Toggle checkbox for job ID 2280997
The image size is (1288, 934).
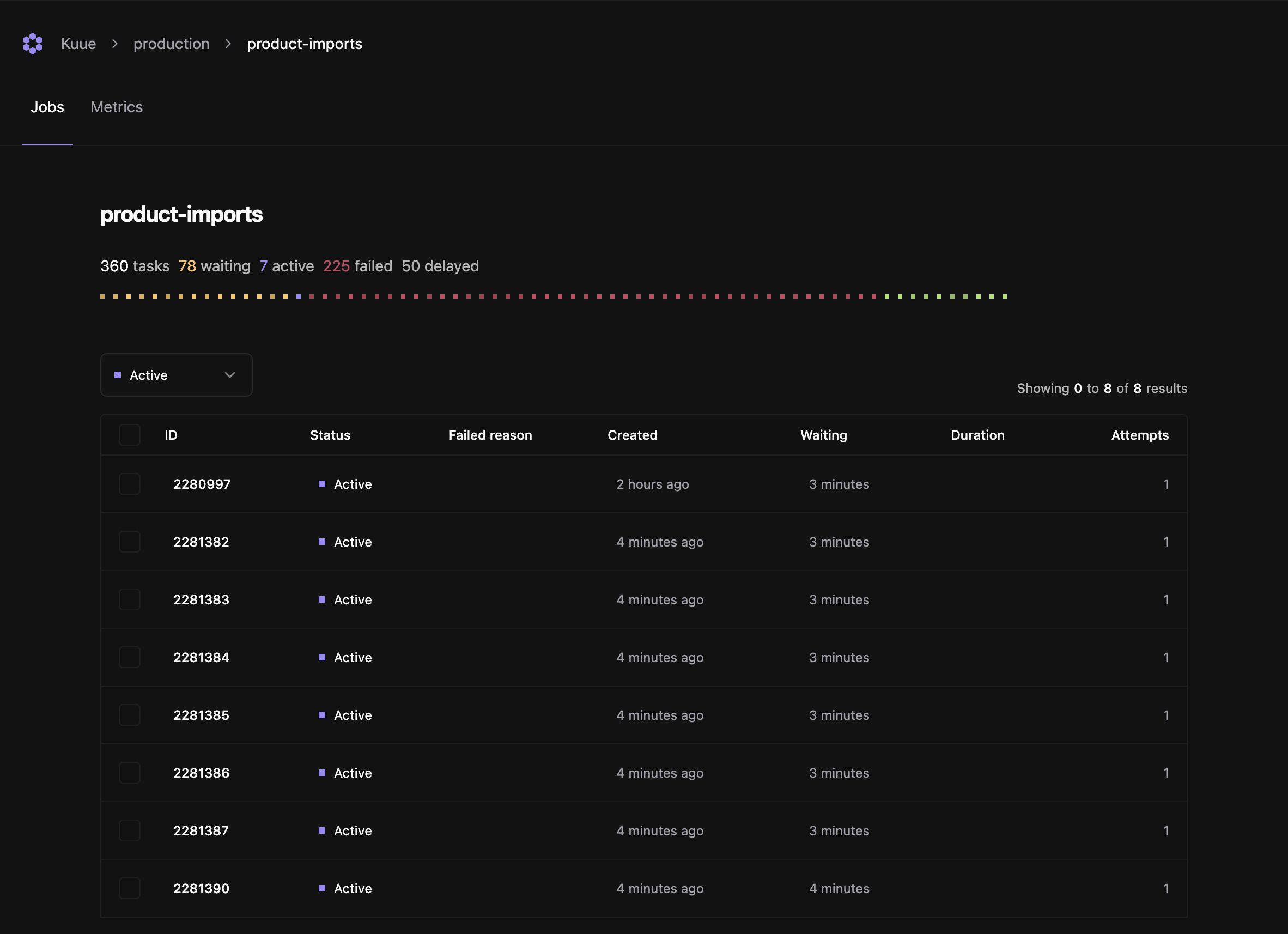click(x=129, y=484)
